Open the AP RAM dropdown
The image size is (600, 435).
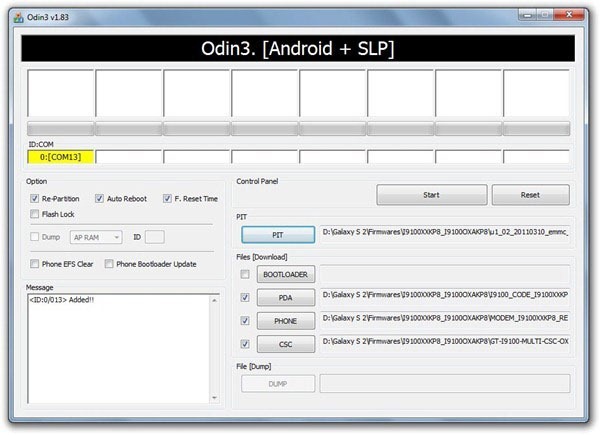point(96,237)
